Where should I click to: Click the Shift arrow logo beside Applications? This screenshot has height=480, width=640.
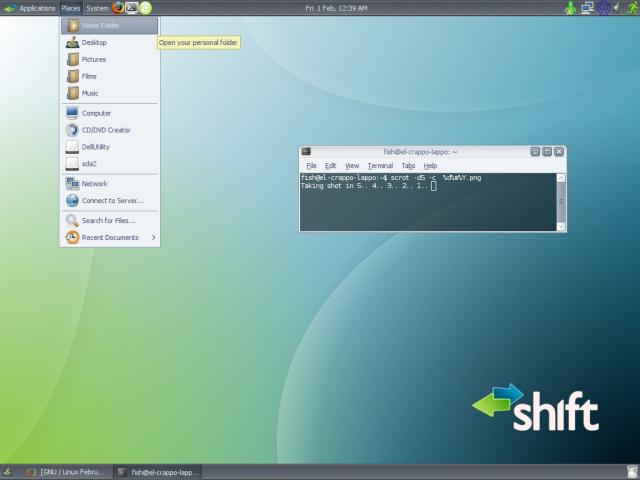pyautogui.click(x=9, y=8)
